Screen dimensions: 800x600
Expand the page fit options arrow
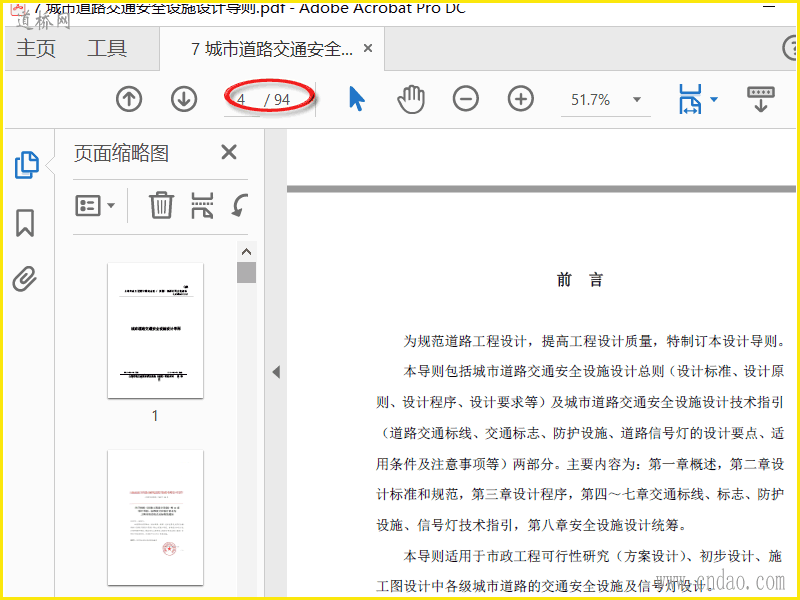coord(714,99)
